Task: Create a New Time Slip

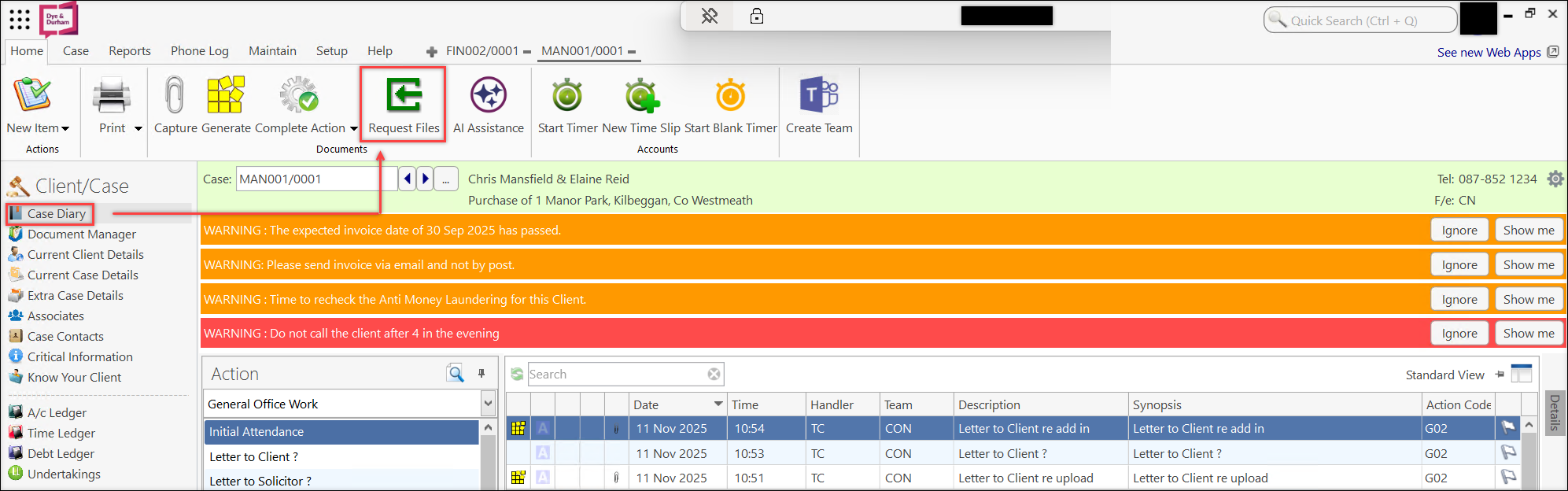Action: pos(641,96)
